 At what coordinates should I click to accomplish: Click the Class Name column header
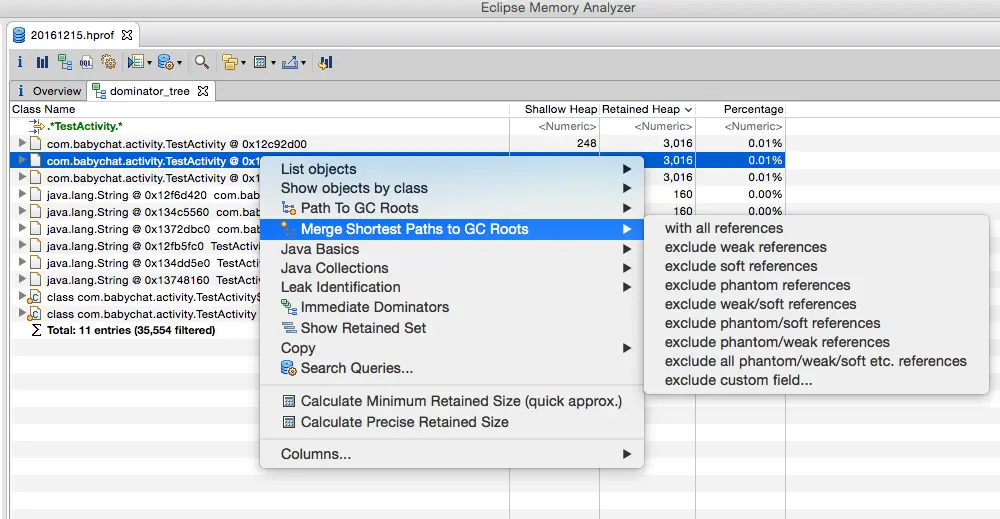click(260, 109)
